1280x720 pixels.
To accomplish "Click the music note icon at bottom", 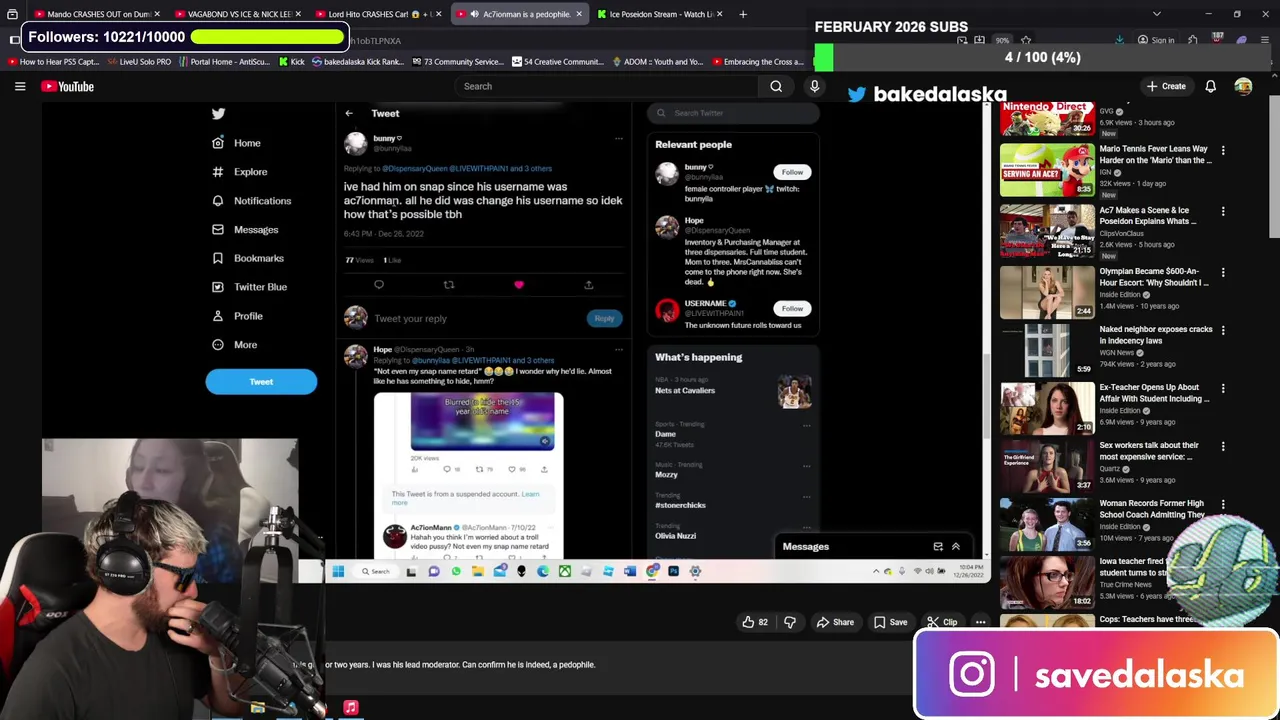I will coord(351,708).
